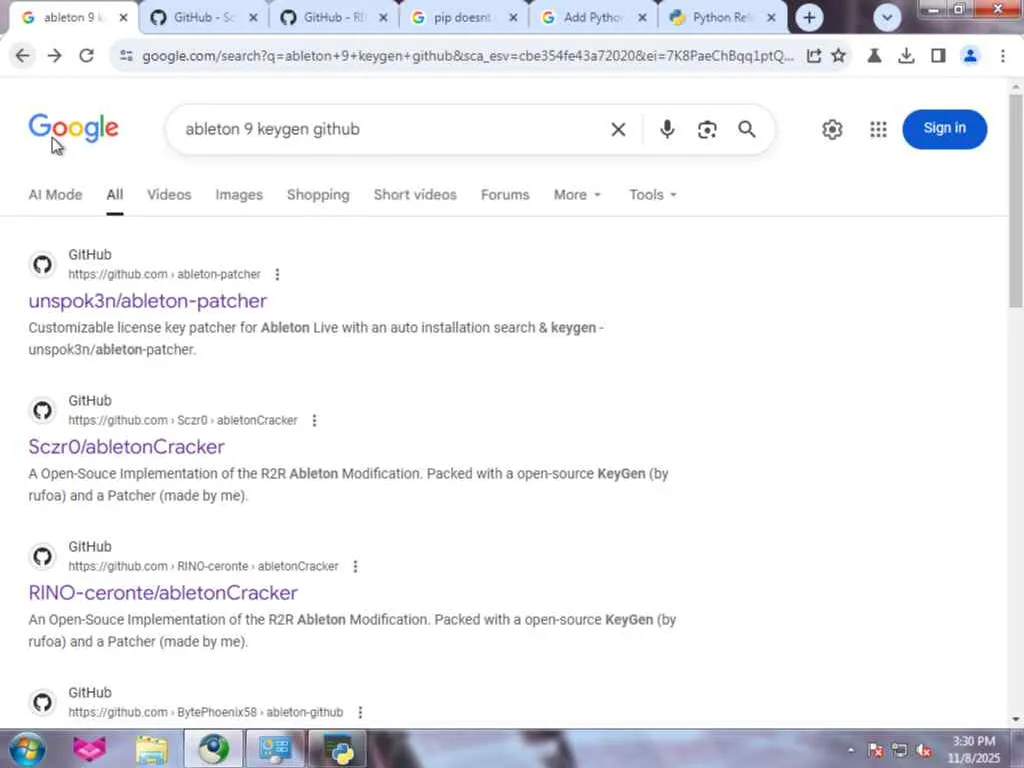
Task: Show hidden system tray icons arrow
Action: [851, 750]
